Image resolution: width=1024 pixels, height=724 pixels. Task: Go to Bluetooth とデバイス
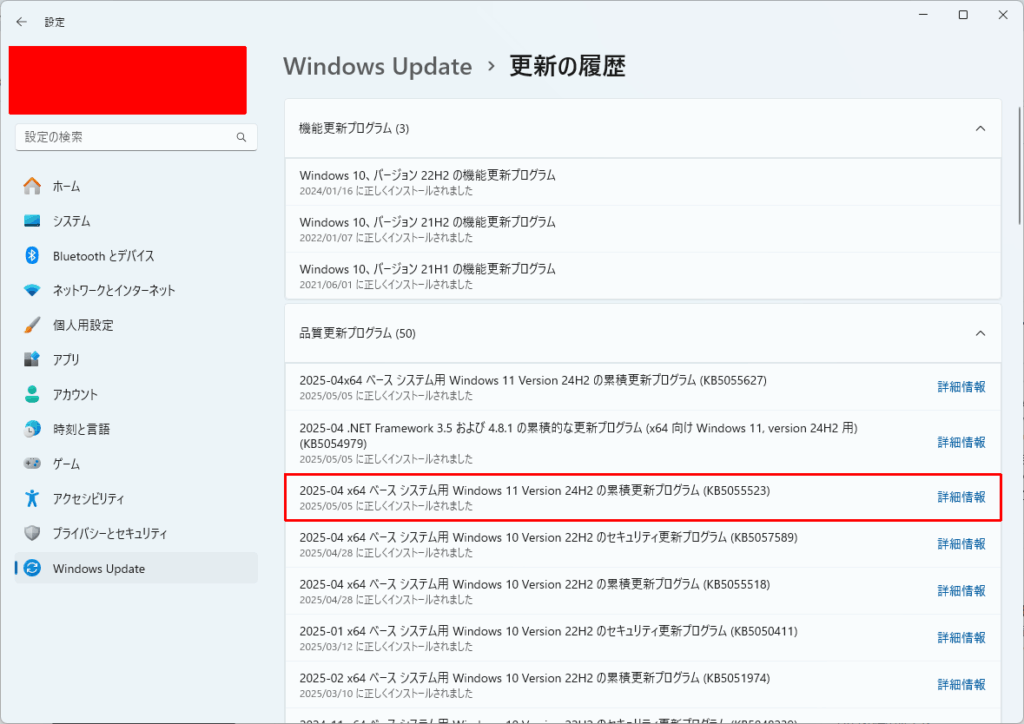point(136,255)
